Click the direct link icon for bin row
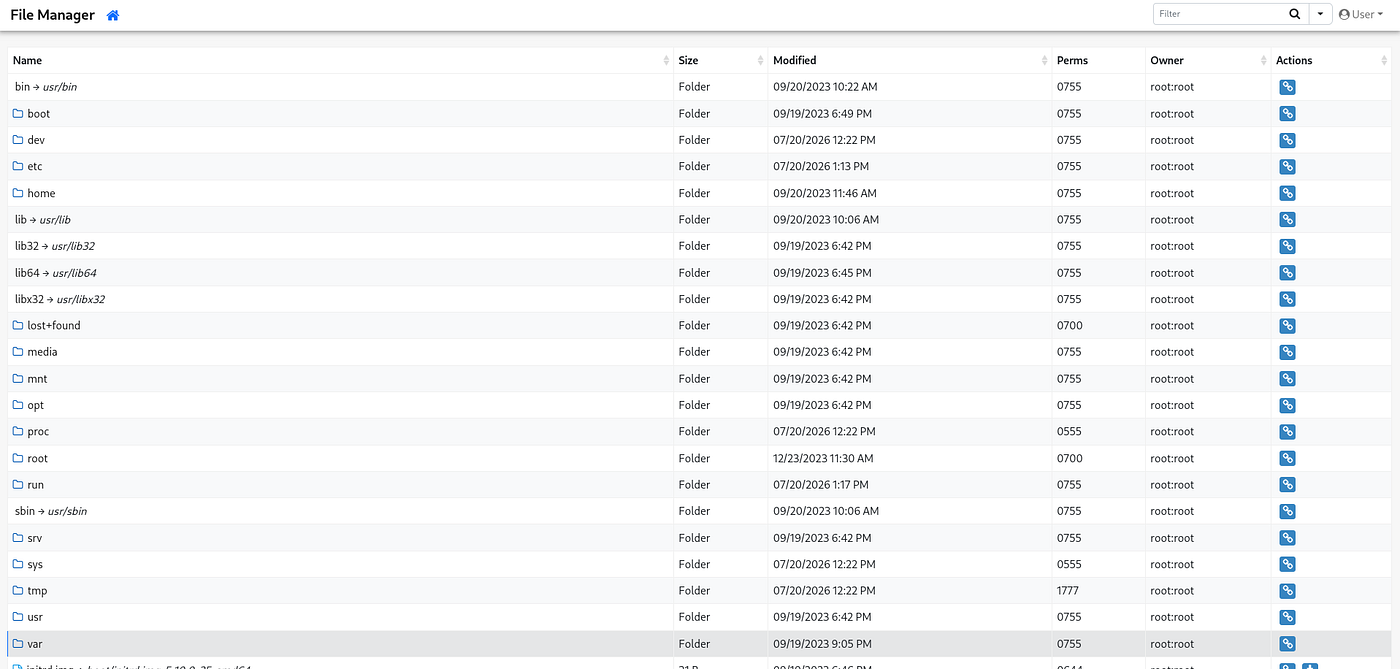Image resolution: width=1400 pixels, height=669 pixels. tap(1287, 87)
